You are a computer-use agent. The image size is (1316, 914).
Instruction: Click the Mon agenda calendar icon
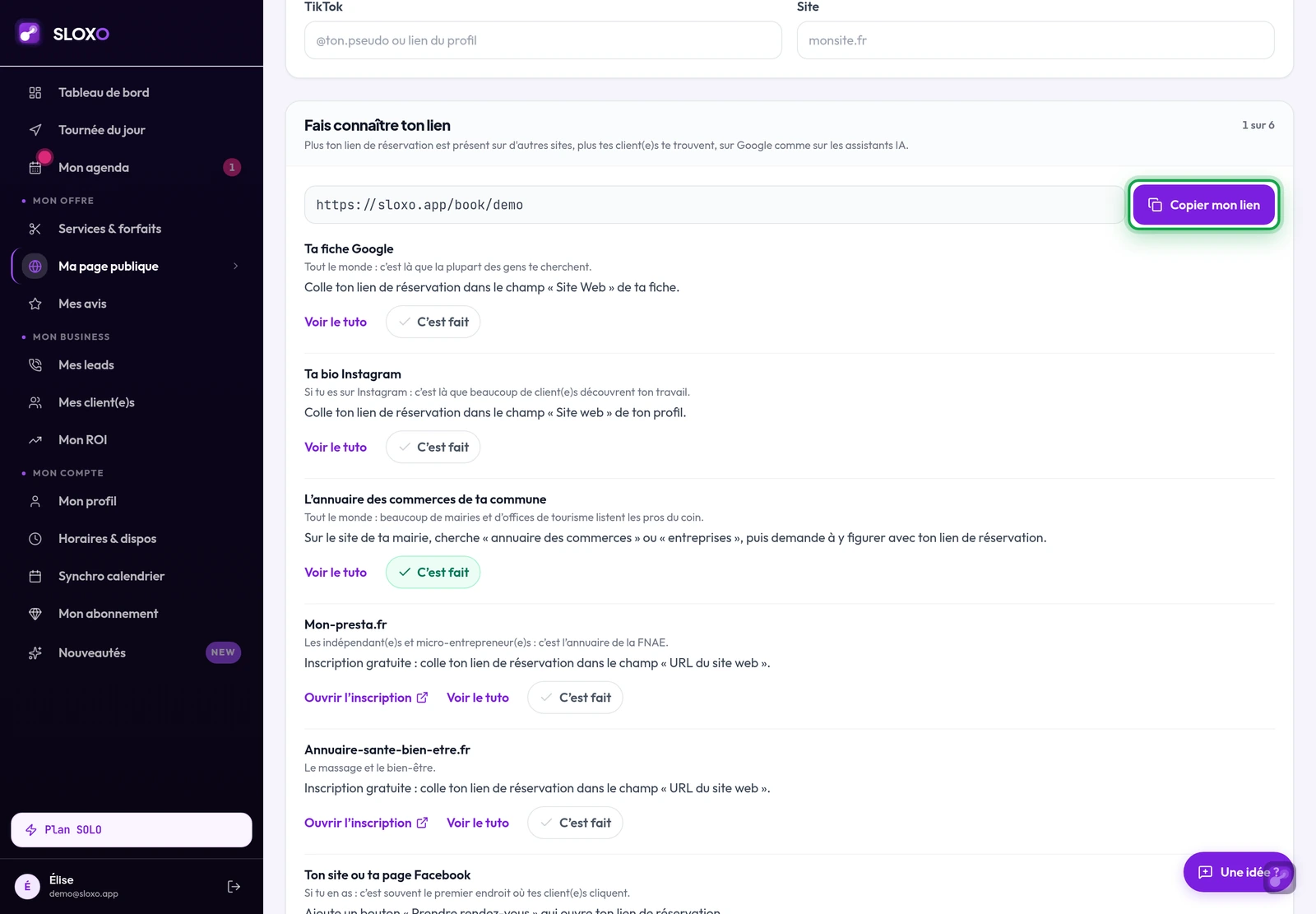35,168
